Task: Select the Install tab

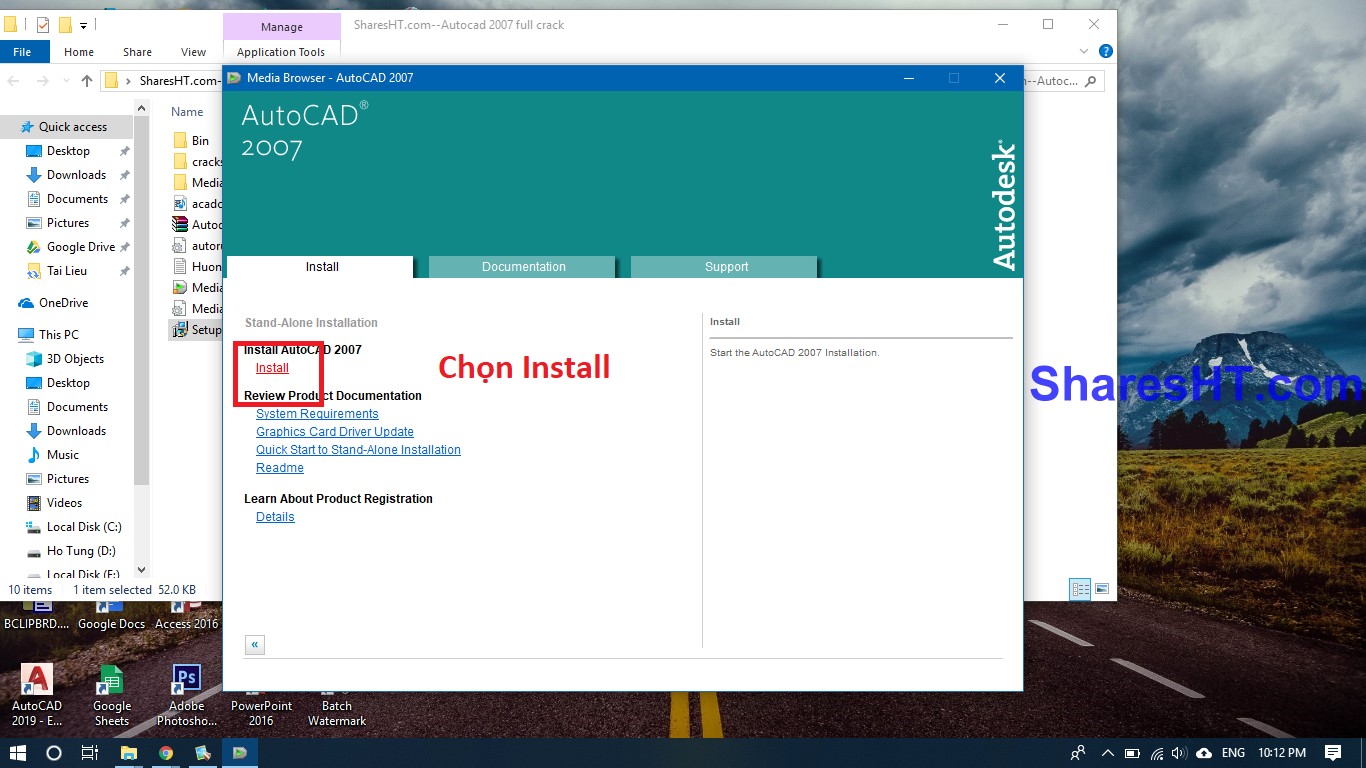Action: tap(322, 267)
